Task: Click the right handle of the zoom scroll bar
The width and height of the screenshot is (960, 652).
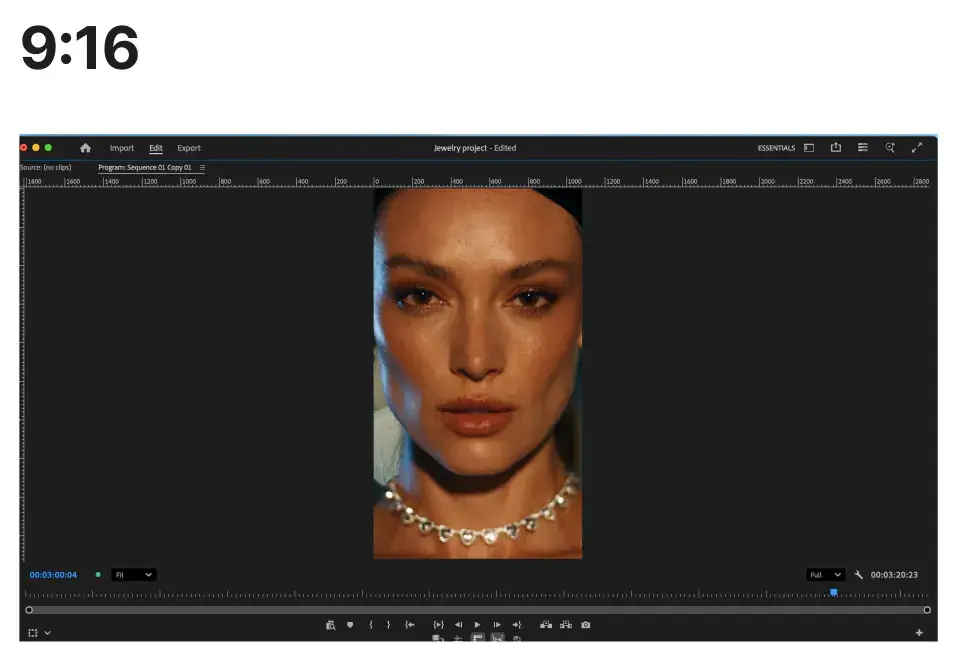Action: click(927, 610)
